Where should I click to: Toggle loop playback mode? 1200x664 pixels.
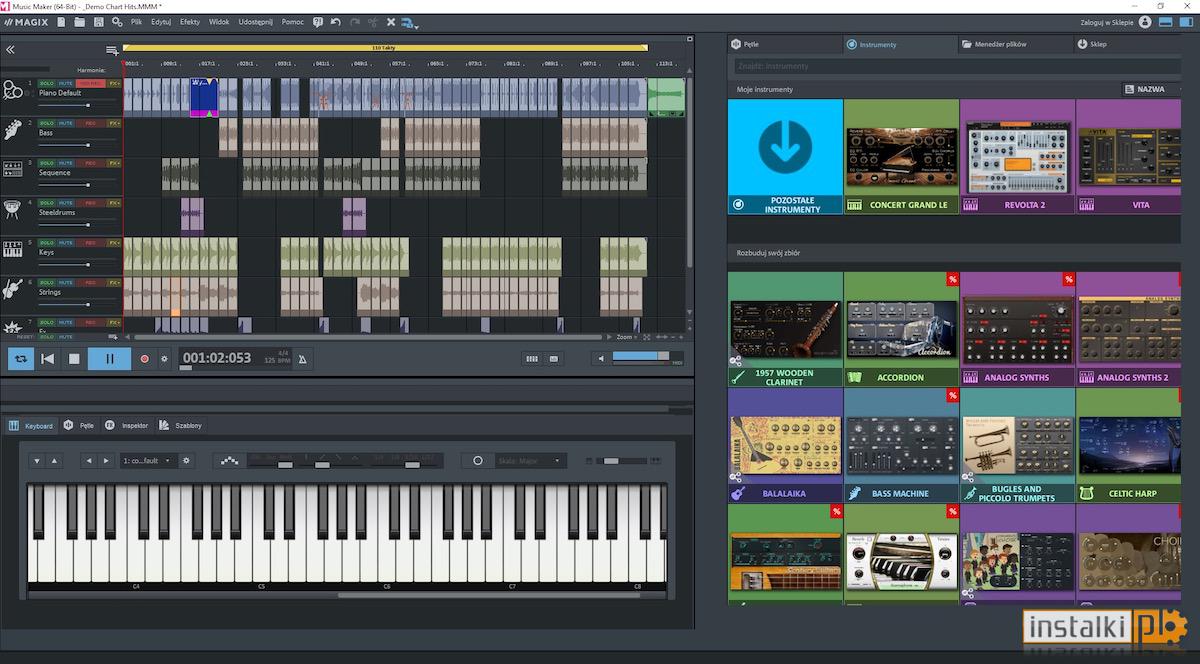pos(20,358)
